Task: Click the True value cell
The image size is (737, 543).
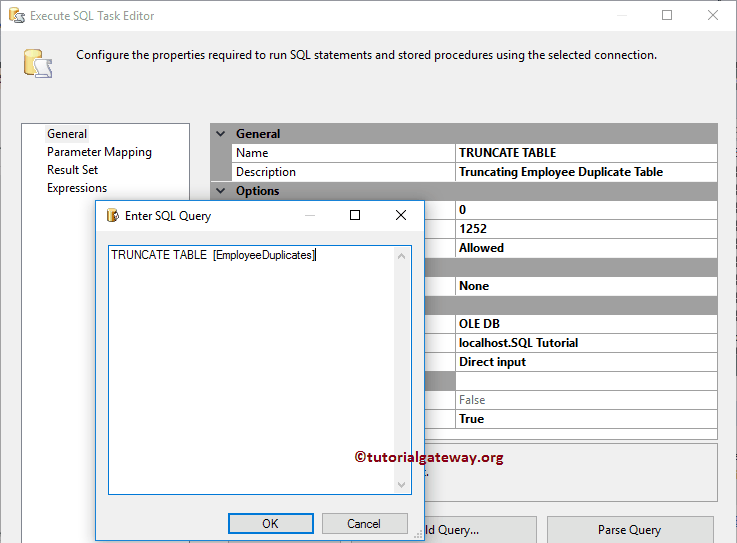Action: [586, 419]
